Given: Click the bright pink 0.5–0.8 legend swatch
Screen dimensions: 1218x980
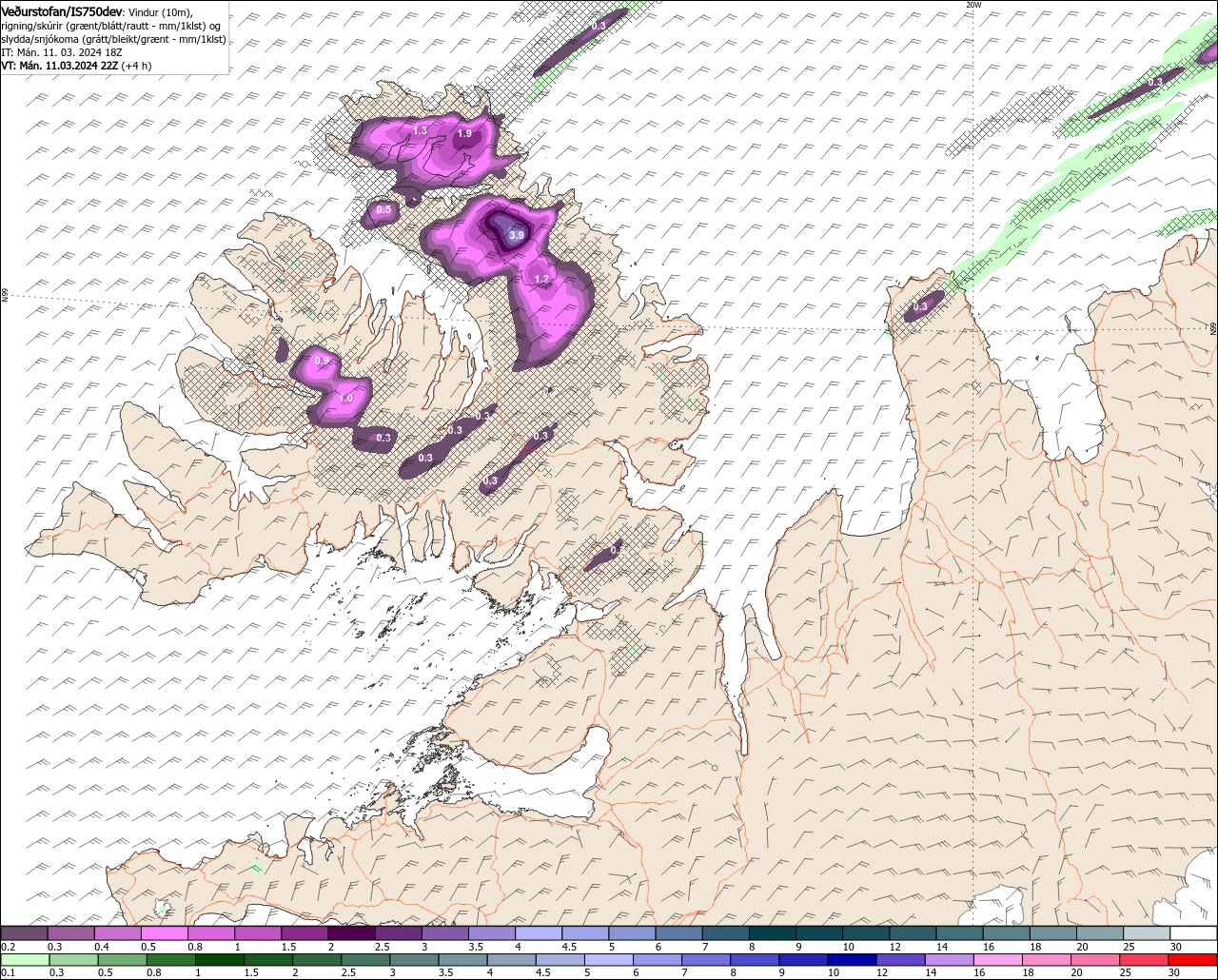Looking at the screenshot, I should point(165,933).
